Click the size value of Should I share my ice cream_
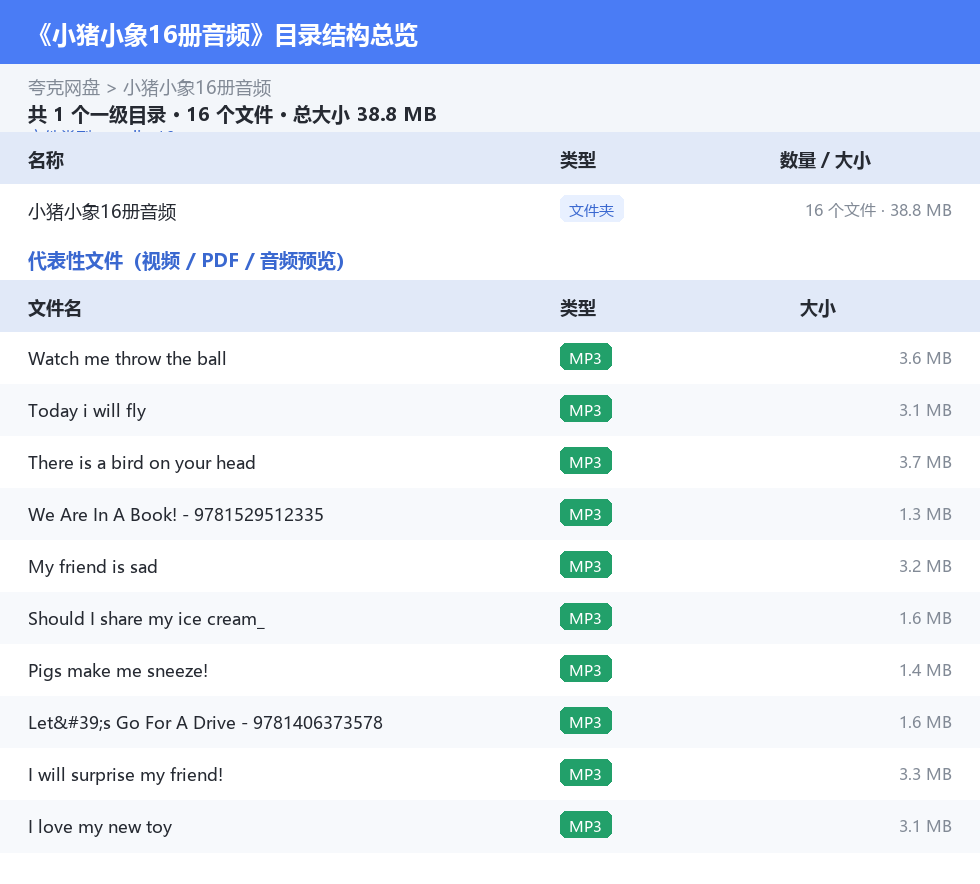The image size is (980, 884). pyautogui.click(x=925, y=618)
